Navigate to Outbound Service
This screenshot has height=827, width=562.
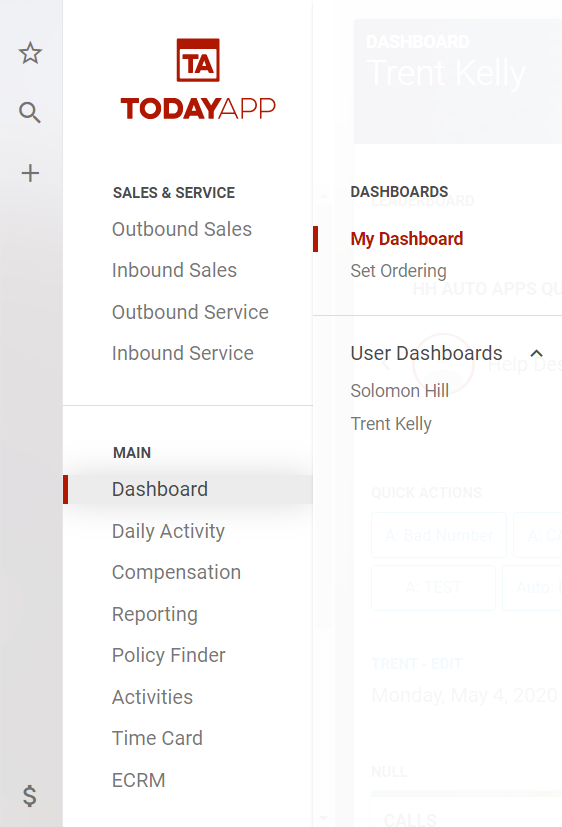click(190, 312)
